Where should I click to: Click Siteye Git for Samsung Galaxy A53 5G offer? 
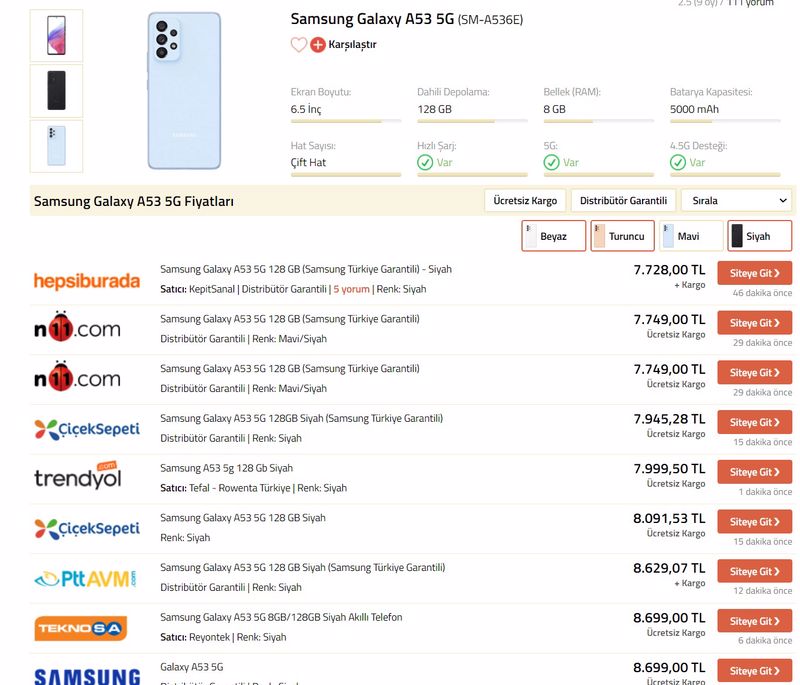click(x=755, y=671)
